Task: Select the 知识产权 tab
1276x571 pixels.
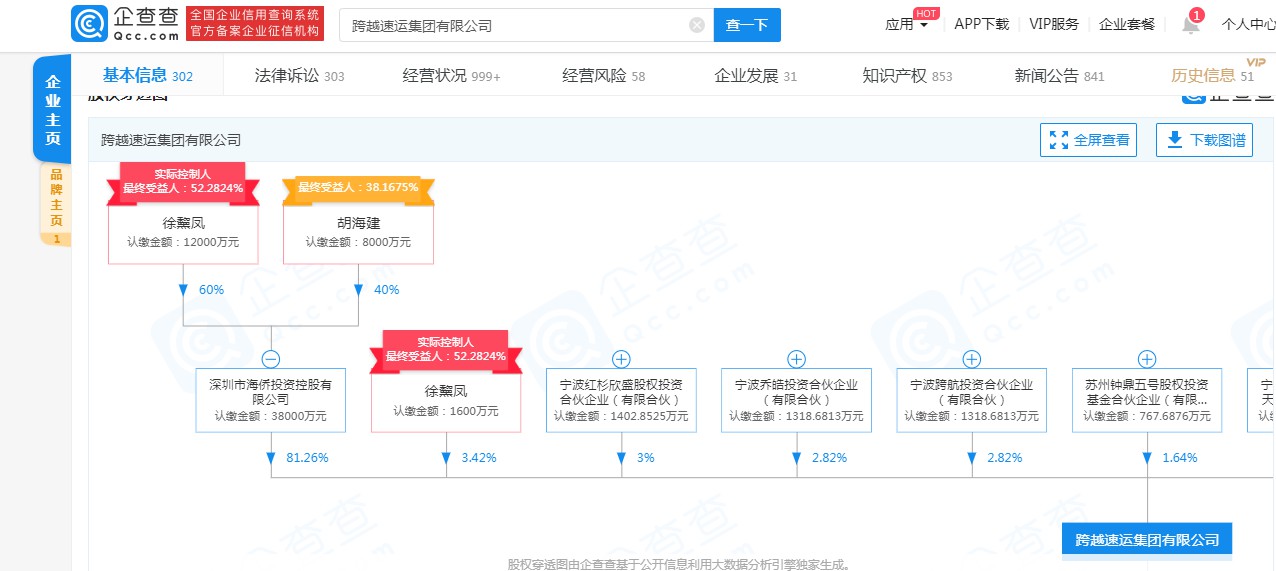Action: click(907, 76)
